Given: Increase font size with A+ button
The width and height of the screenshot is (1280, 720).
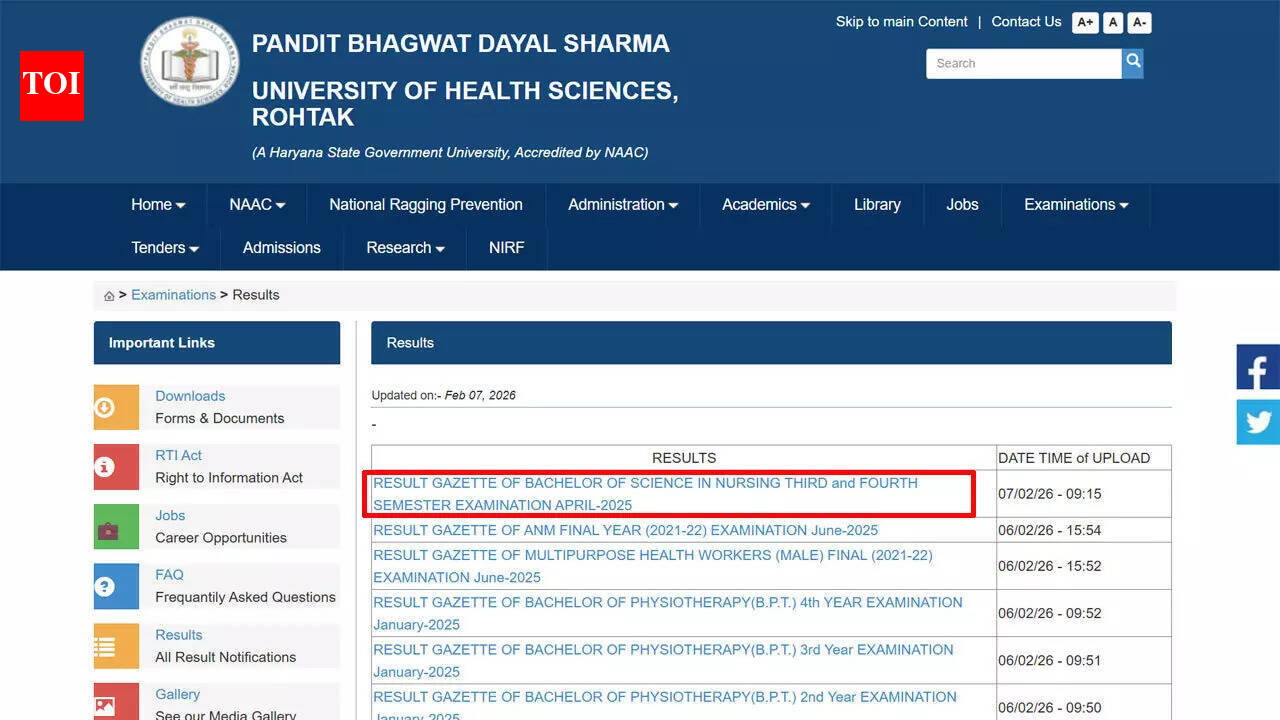Looking at the screenshot, I should pos(1085,23).
